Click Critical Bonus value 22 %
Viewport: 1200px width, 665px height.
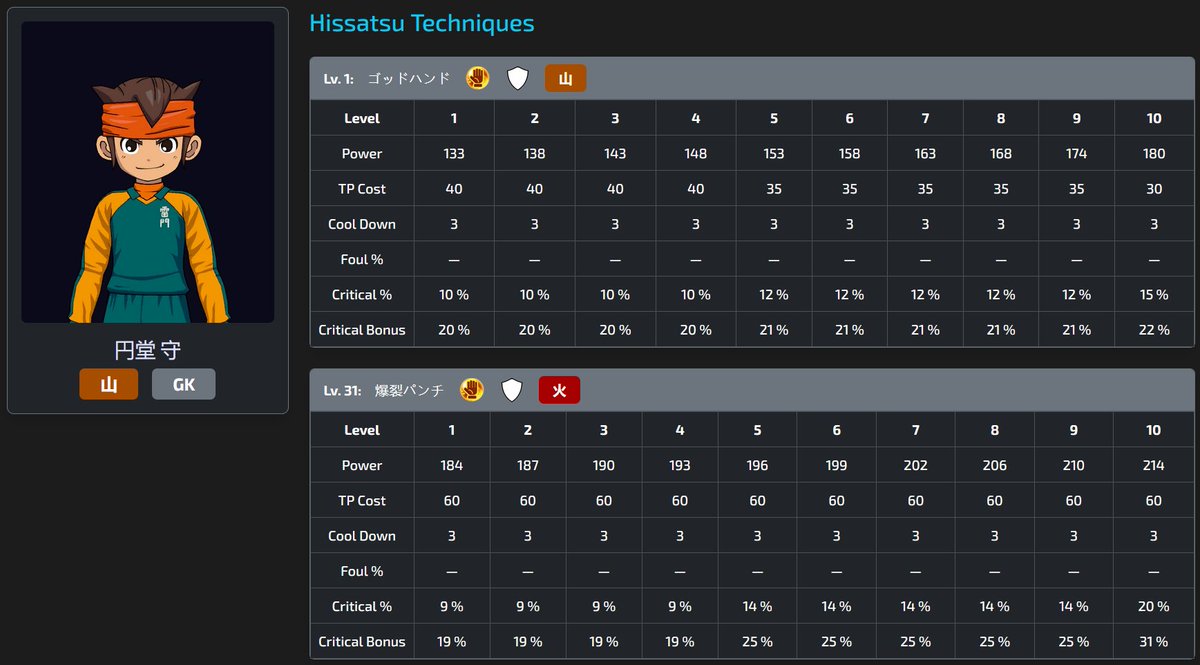1154,330
